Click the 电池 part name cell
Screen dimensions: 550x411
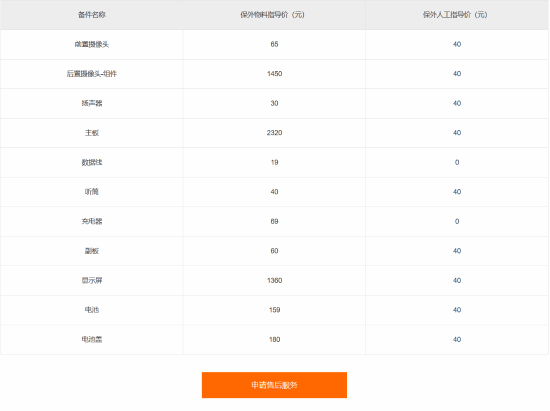click(92, 310)
